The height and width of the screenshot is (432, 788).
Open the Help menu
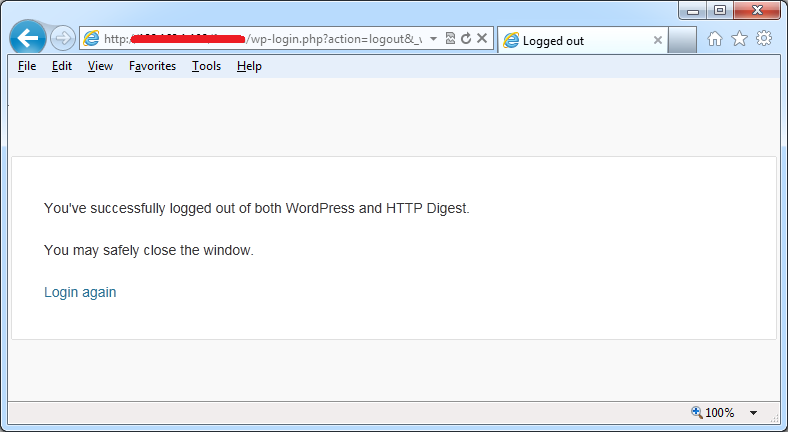pyautogui.click(x=249, y=66)
